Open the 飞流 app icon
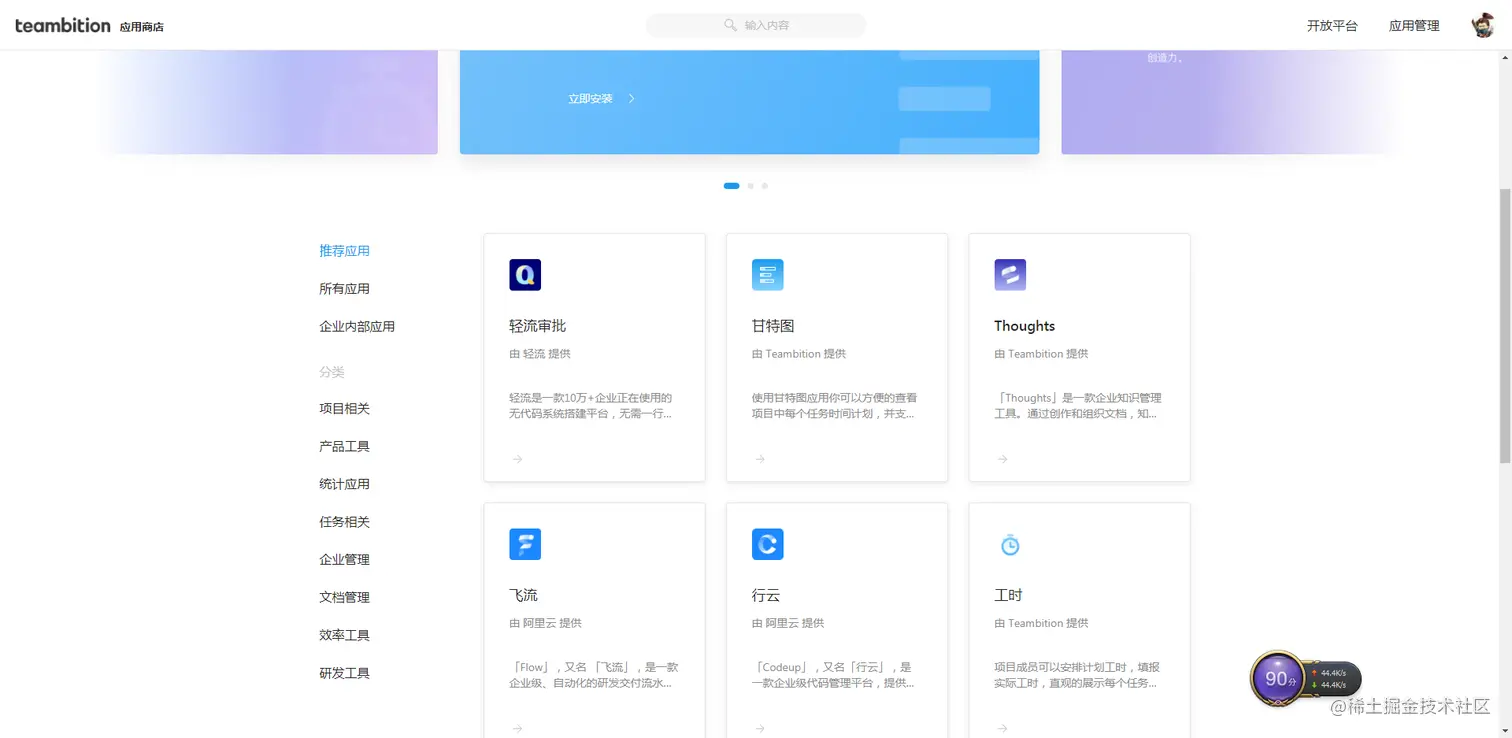The height and width of the screenshot is (738, 1512). tap(525, 544)
